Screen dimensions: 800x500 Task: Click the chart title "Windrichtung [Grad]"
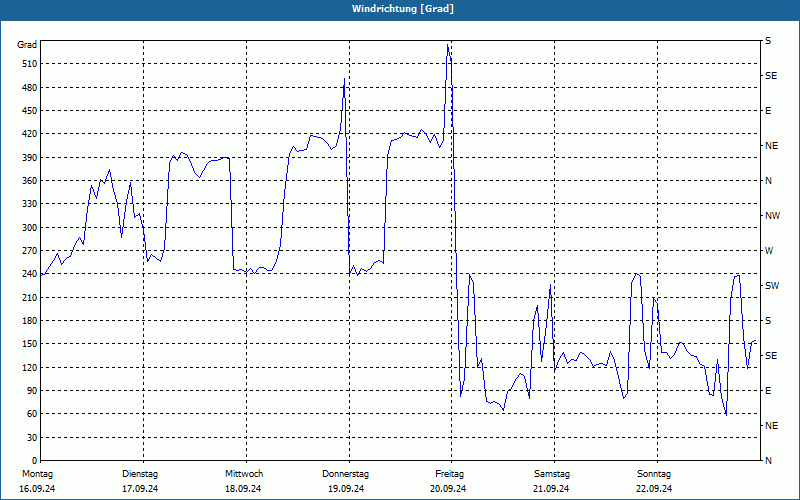[x=403, y=9]
